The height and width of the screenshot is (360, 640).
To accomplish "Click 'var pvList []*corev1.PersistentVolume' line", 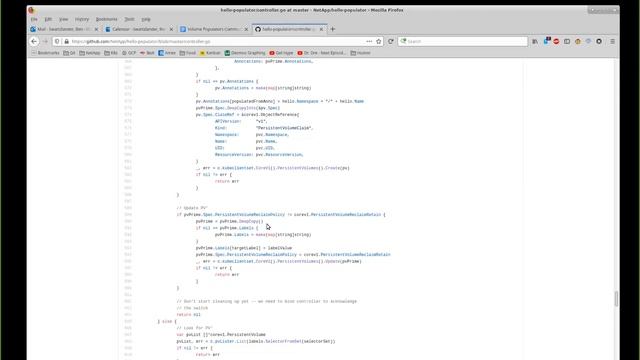I will (x=221, y=335).
